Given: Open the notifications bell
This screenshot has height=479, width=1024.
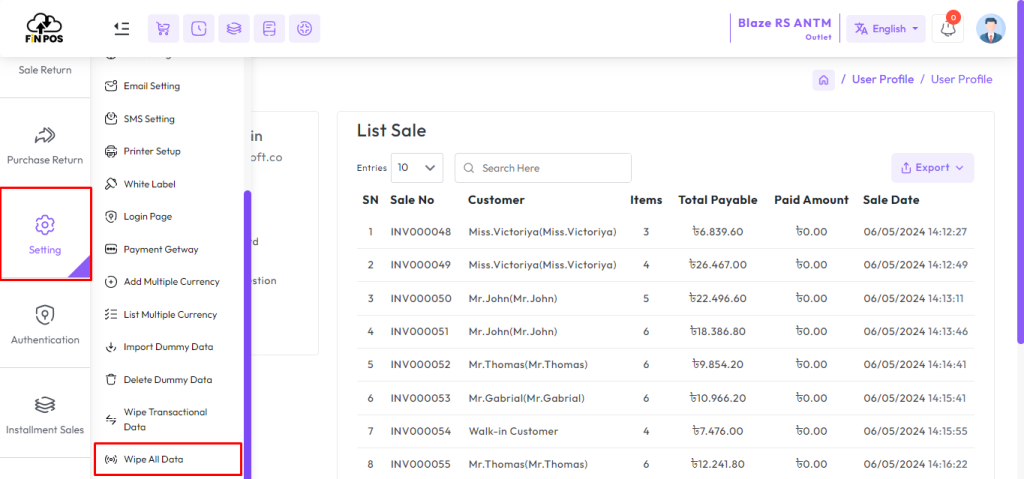Looking at the screenshot, I should click(x=947, y=29).
